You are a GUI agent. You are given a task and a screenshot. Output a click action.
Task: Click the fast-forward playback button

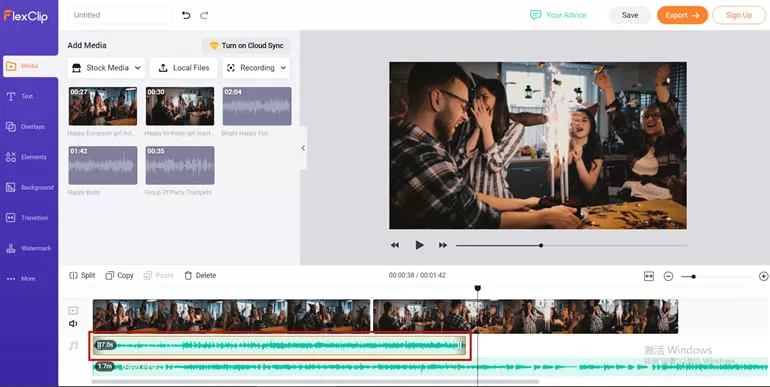coord(442,245)
